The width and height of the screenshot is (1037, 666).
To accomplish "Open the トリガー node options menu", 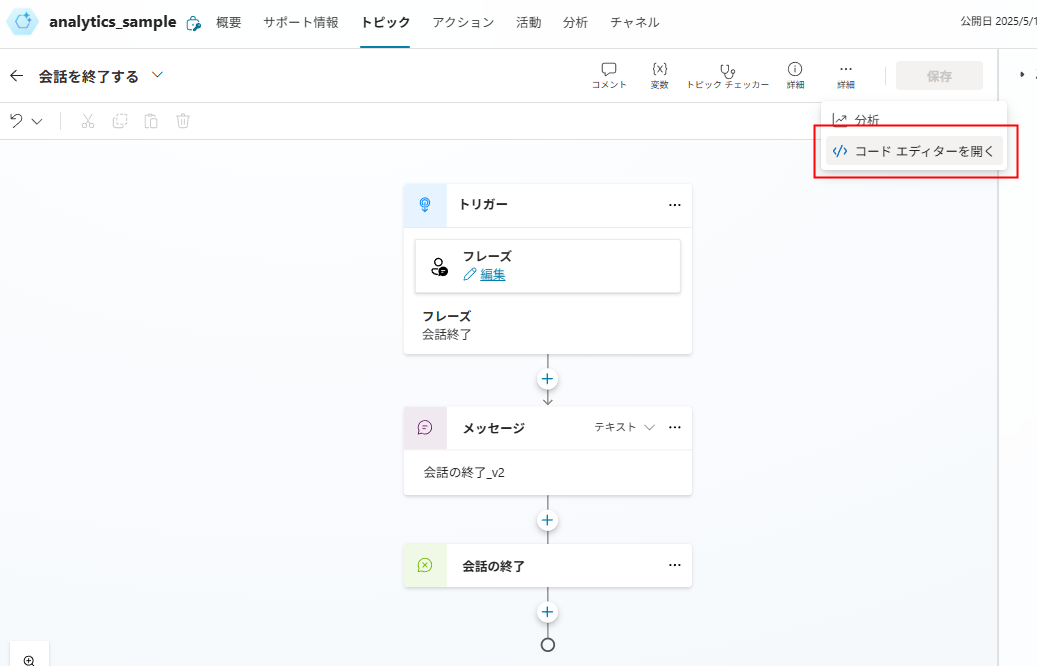I will [x=675, y=205].
